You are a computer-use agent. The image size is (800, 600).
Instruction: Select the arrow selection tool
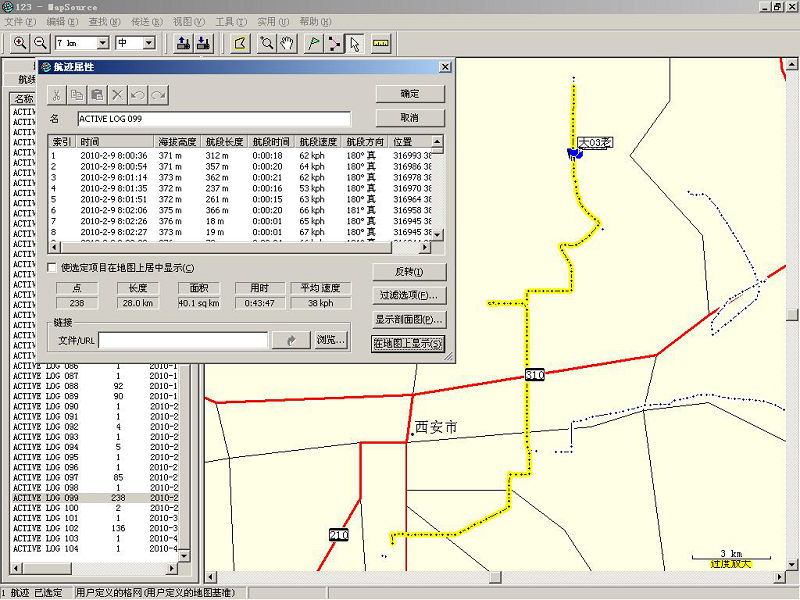click(x=355, y=43)
